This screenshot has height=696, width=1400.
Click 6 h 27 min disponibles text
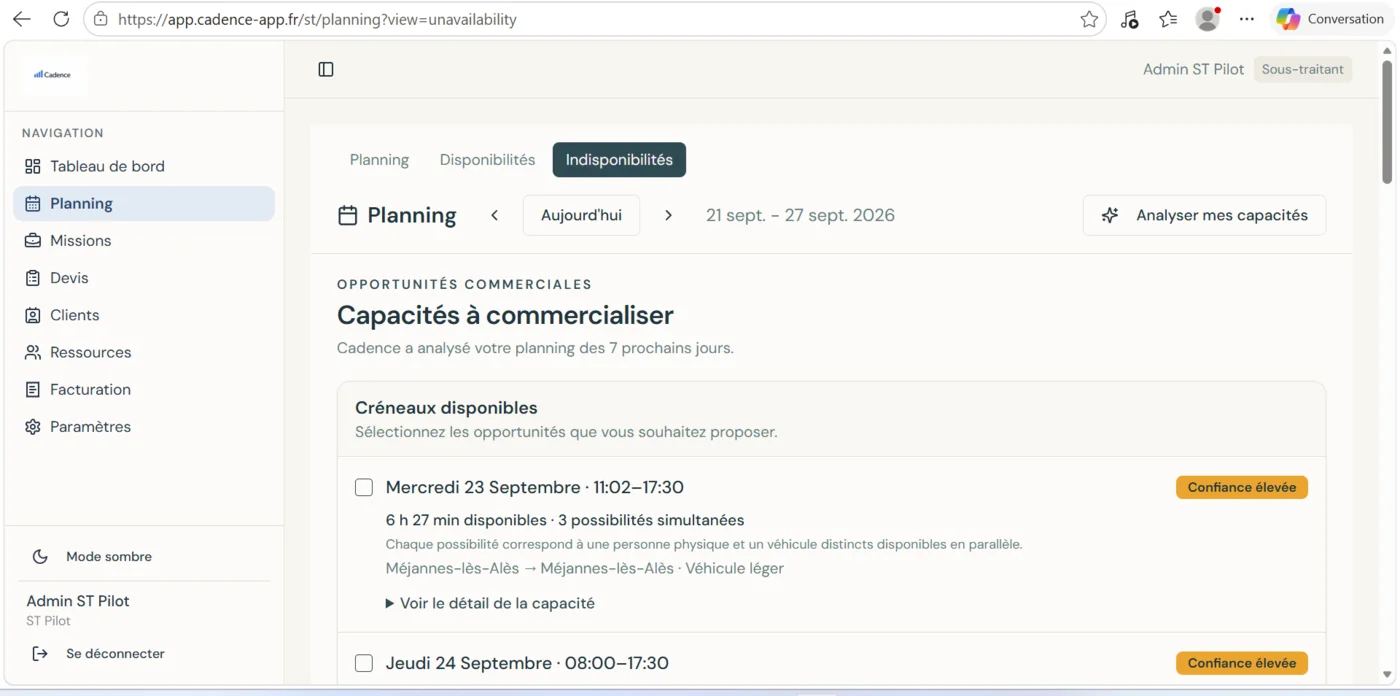click(466, 520)
